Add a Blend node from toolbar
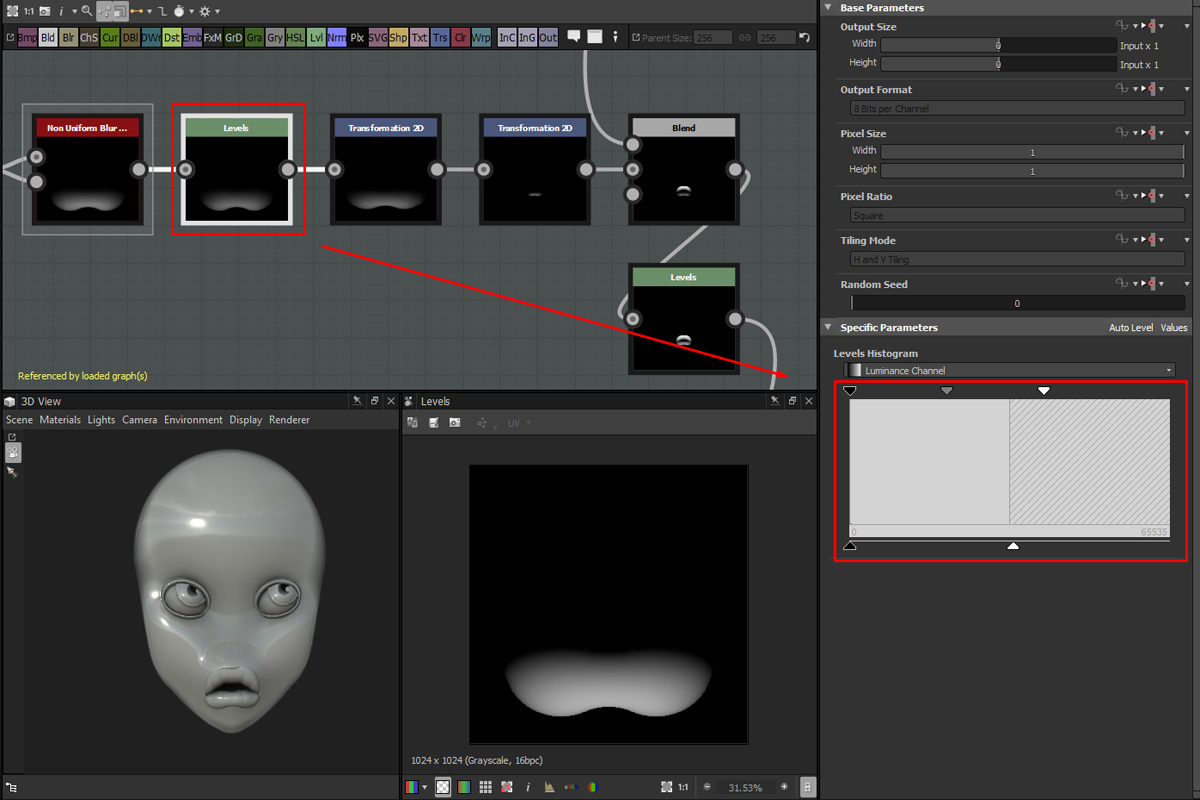Screen dimensions: 1200x800 pos(47,38)
